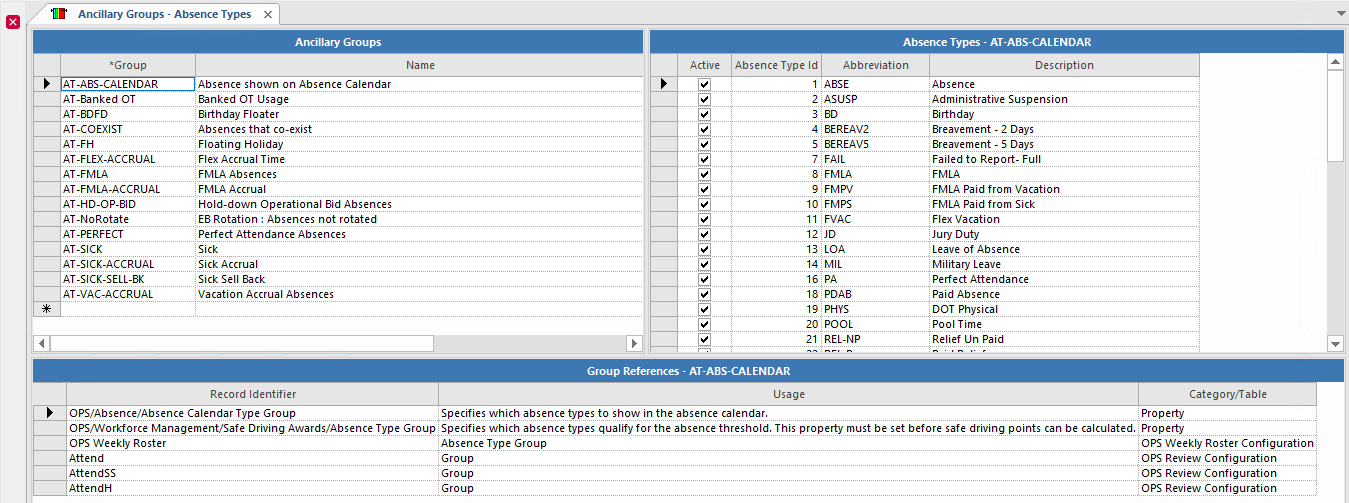Select the new-row asterisk in Ancillary Groups

46,309
